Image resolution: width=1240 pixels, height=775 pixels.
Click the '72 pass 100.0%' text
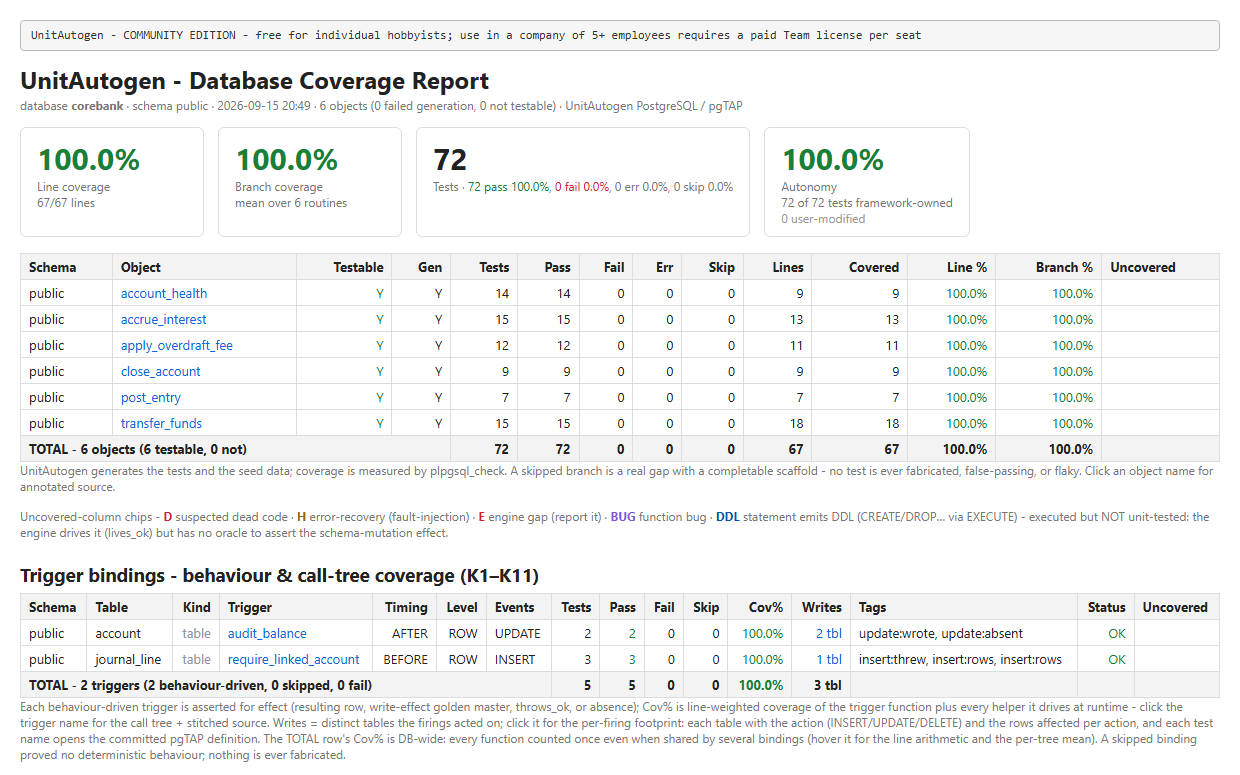(x=509, y=187)
